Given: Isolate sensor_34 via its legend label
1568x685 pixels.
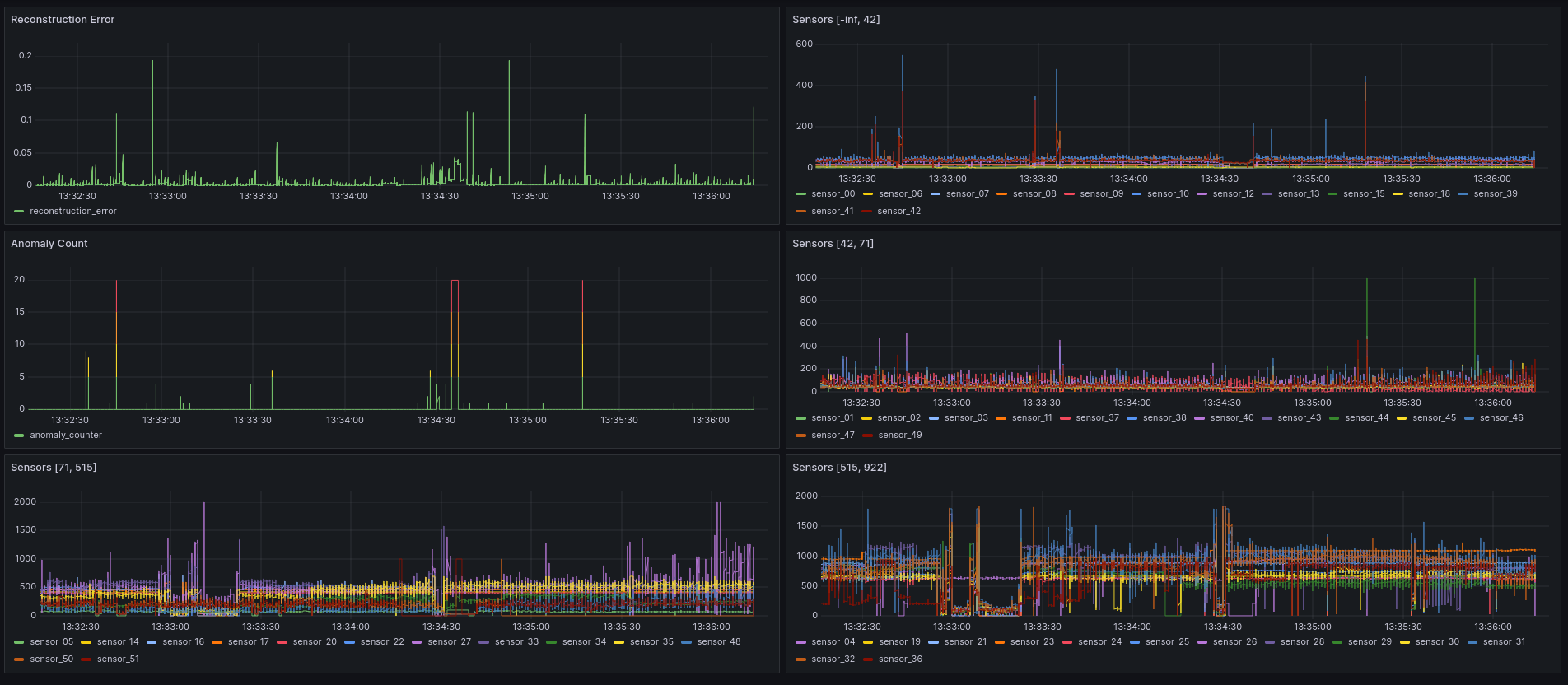Looking at the screenshot, I should (x=585, y=642).
